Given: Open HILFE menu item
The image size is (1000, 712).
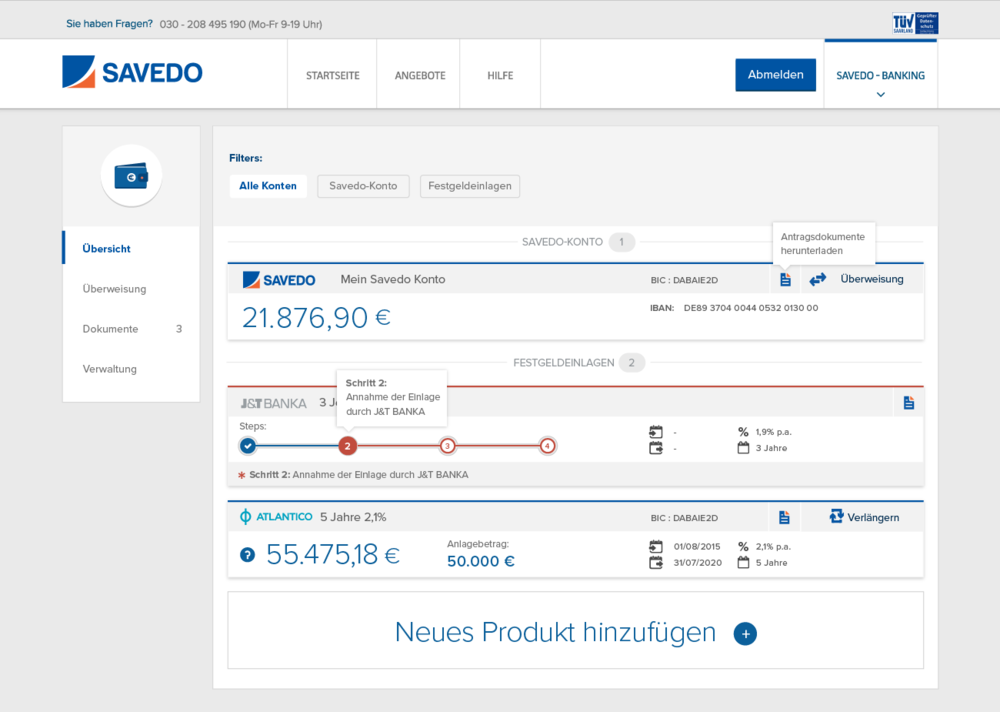Looking at the screenshot, I should [x=500, y=75].
